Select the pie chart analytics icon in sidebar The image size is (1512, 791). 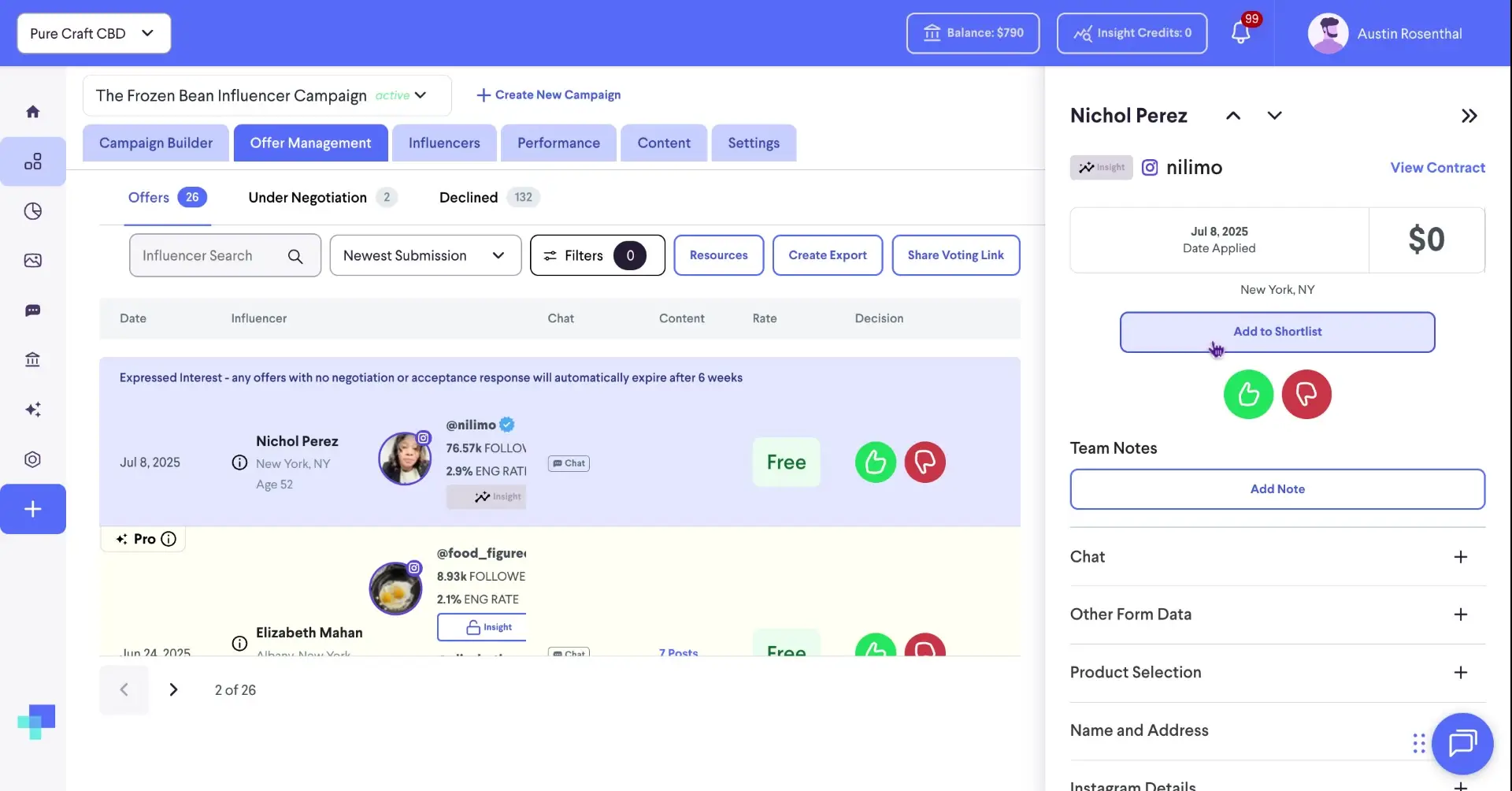click(x=34, y=211)
